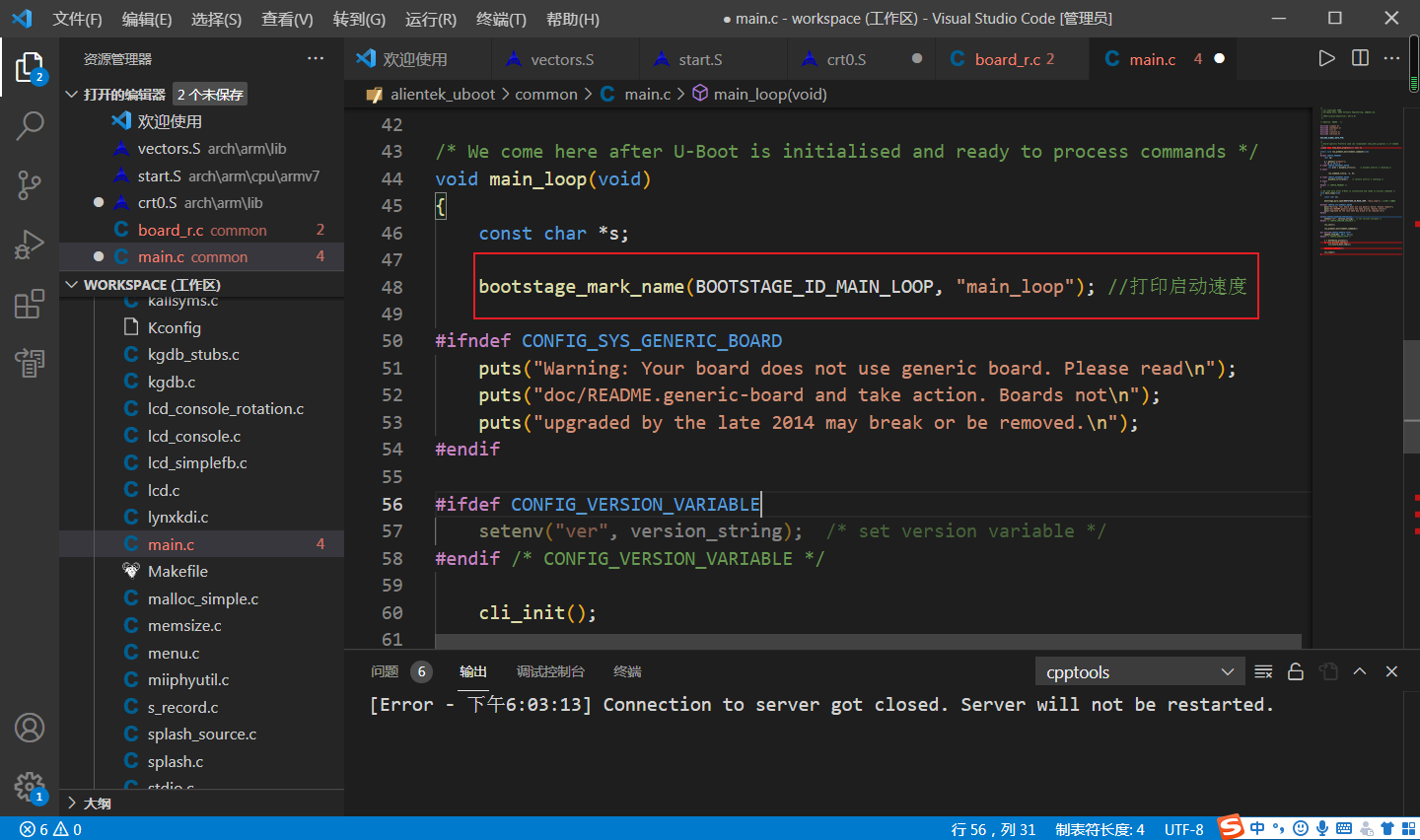Toggle output scroll lock icon
This screenshot has width=1420, height=840.
pos(1296,671)
